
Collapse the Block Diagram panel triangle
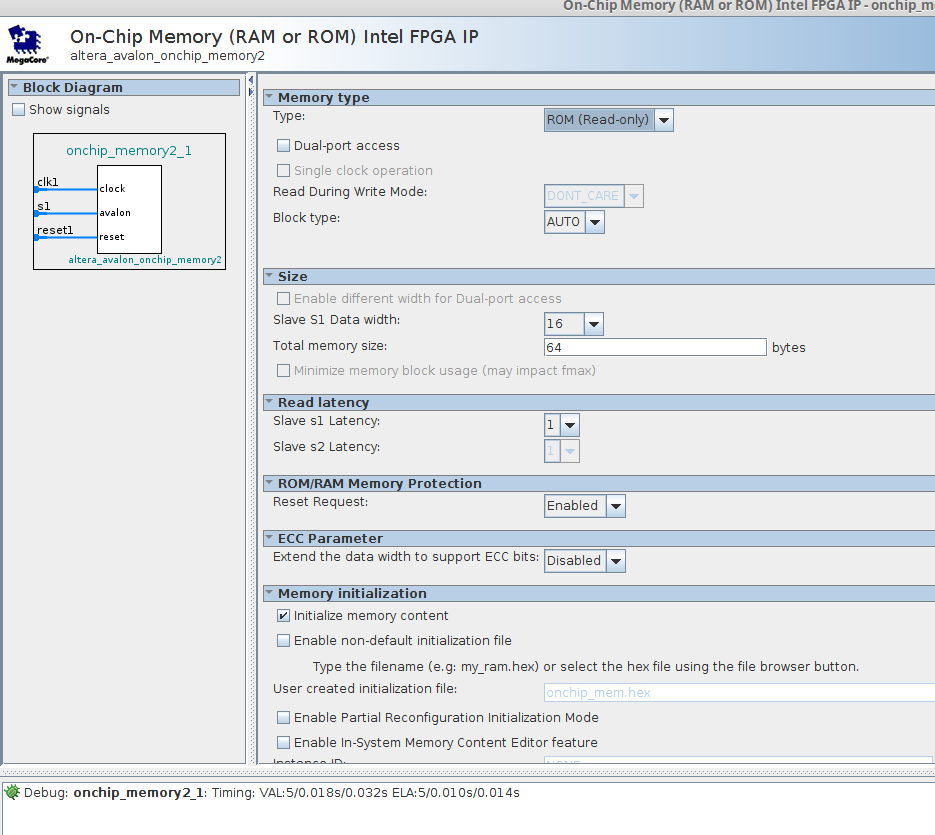[x=14, y=88]
